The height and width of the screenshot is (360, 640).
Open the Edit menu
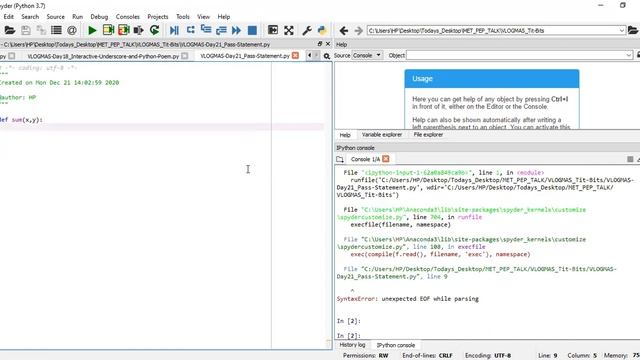(x=9, y=17)
